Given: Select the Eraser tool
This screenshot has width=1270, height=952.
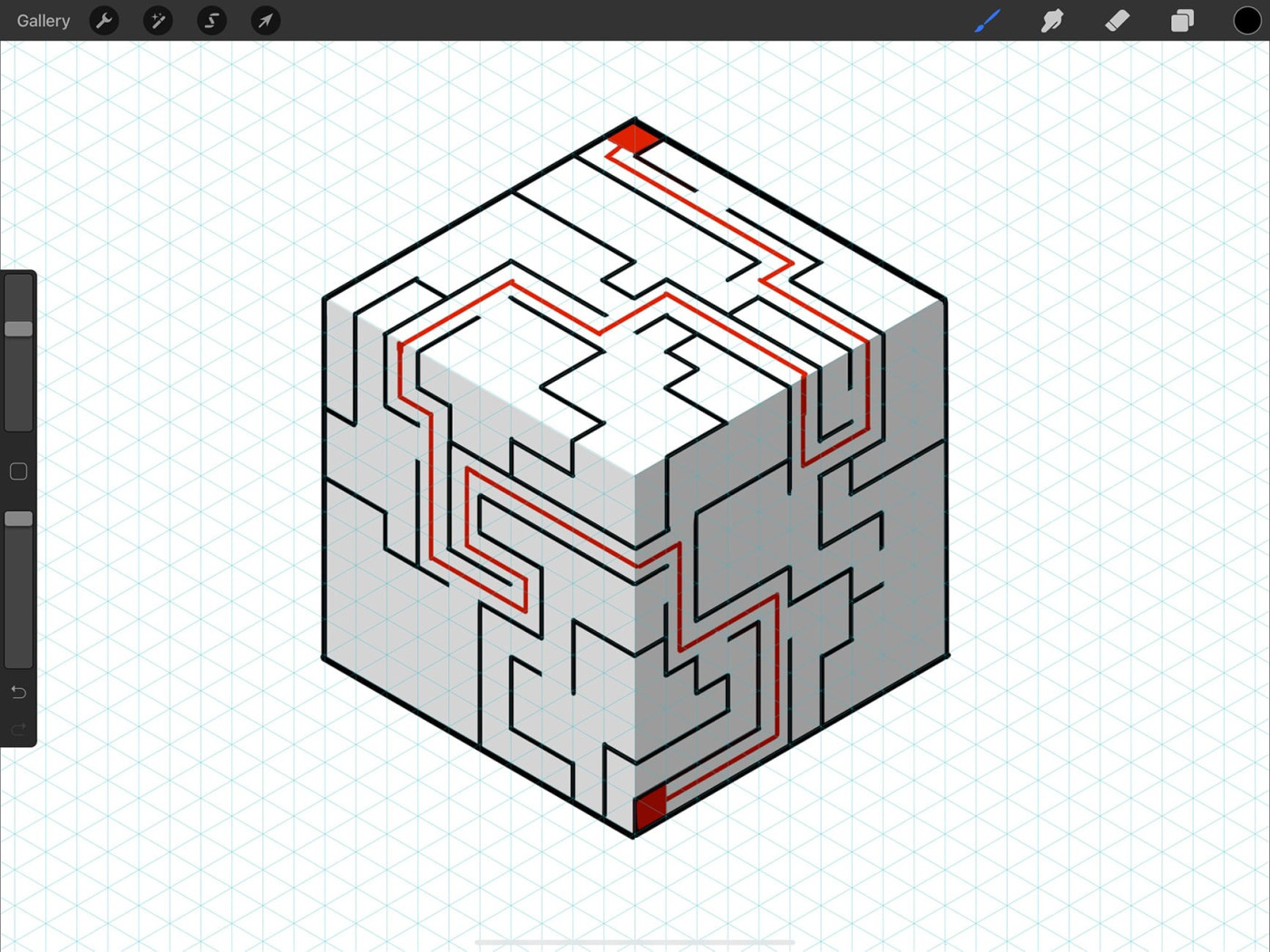Looking at the screenshot, I should [1117, 21].
